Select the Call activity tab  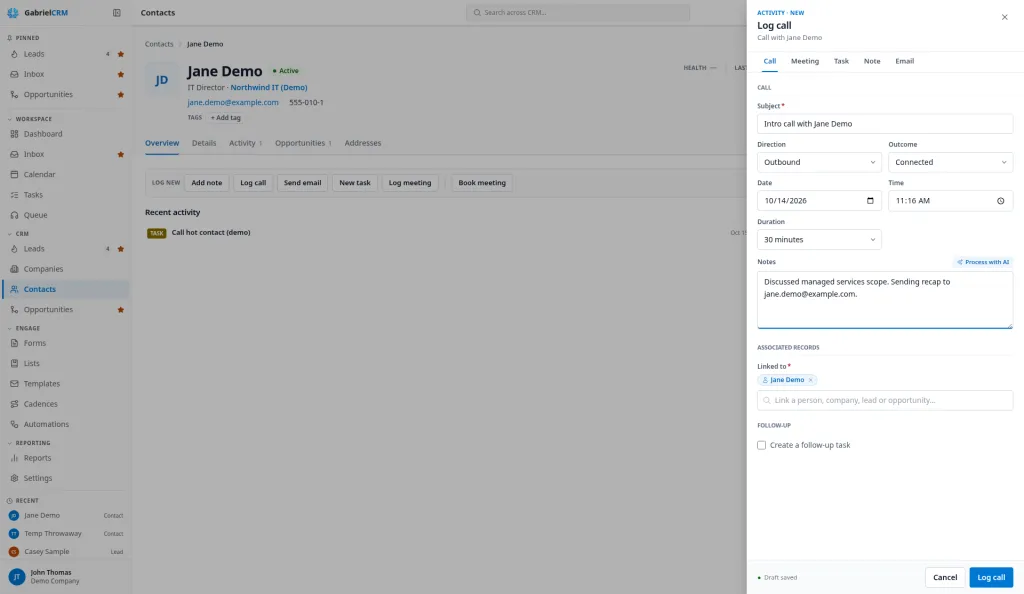click(x=770, y=61)
